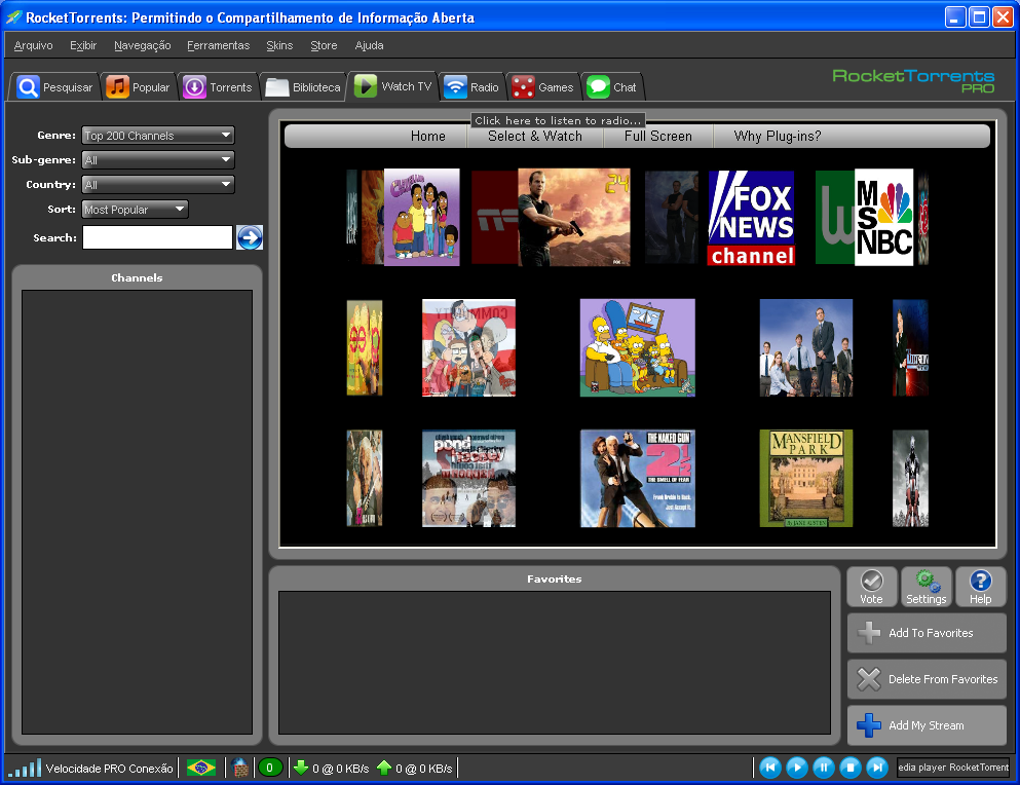Image resolution: width=1020 pixels, height=785 pixels.
Task: Select the Fox News channel thumbnail
Action: coord(751,218)
